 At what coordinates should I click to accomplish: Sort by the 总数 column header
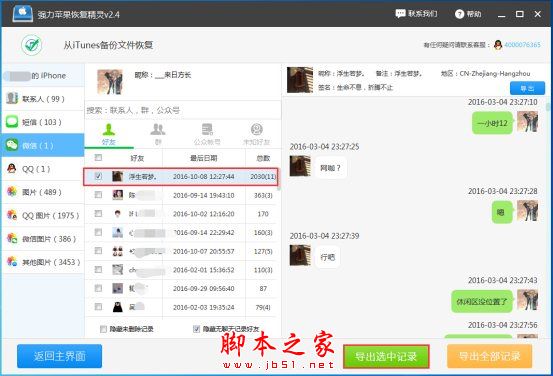tap(263, 158)
